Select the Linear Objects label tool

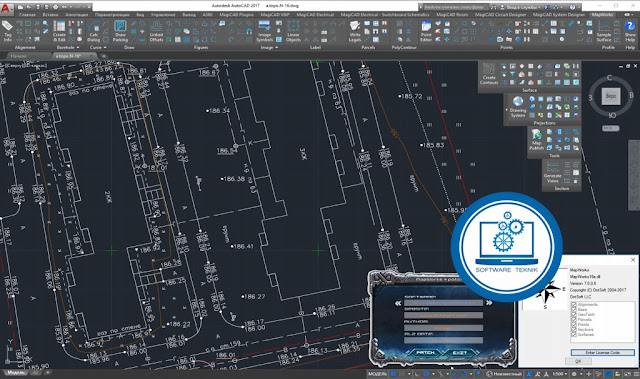click(293, 31)
